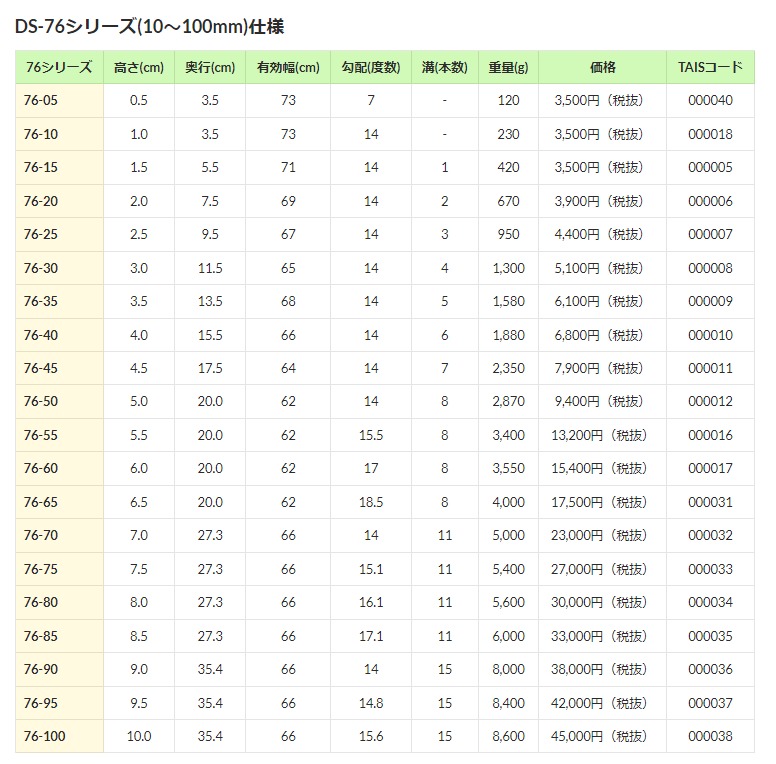Click the price 5,100円（税抜）
This screenshot has width=776, height=764.
(x=599, y=268)
